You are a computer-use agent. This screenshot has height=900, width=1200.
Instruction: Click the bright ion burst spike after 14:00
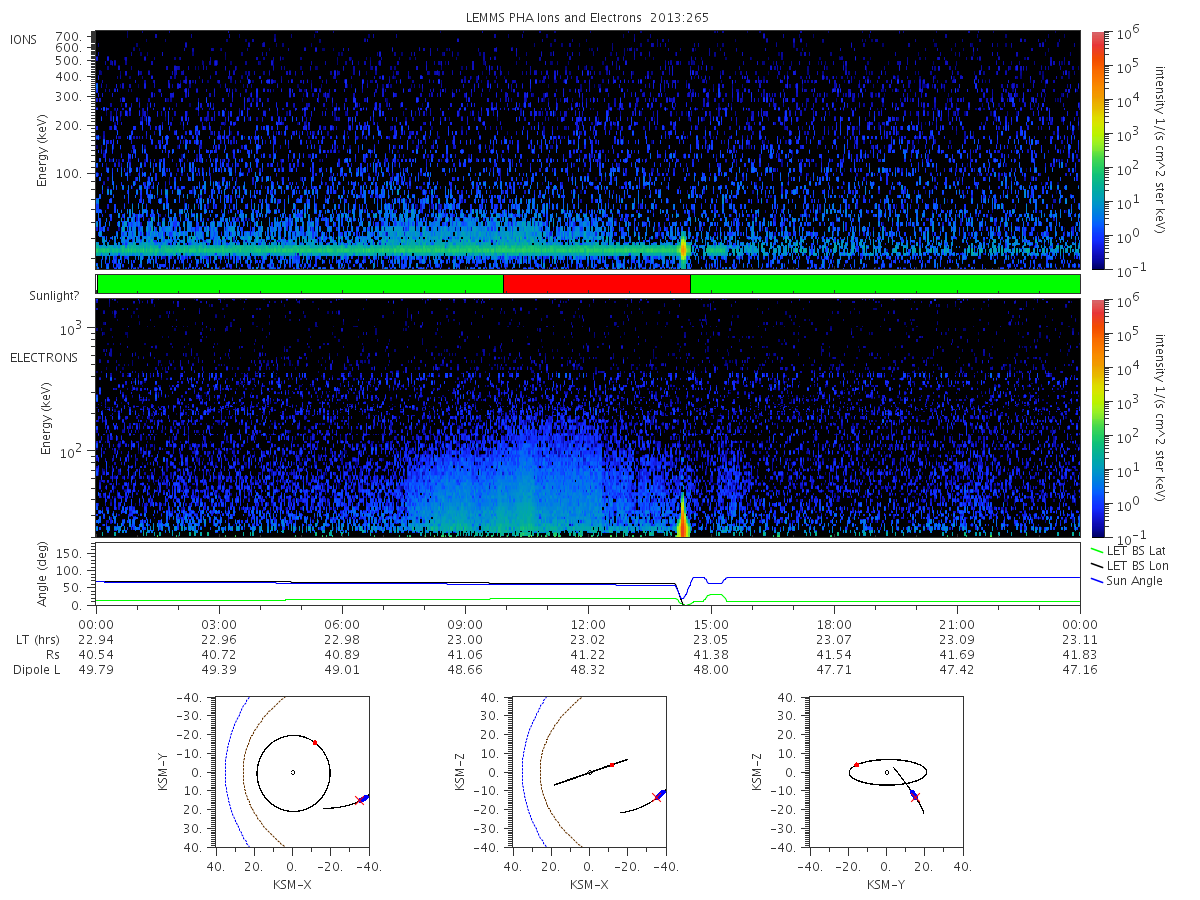pyautogui.click(x=683, y=249)
